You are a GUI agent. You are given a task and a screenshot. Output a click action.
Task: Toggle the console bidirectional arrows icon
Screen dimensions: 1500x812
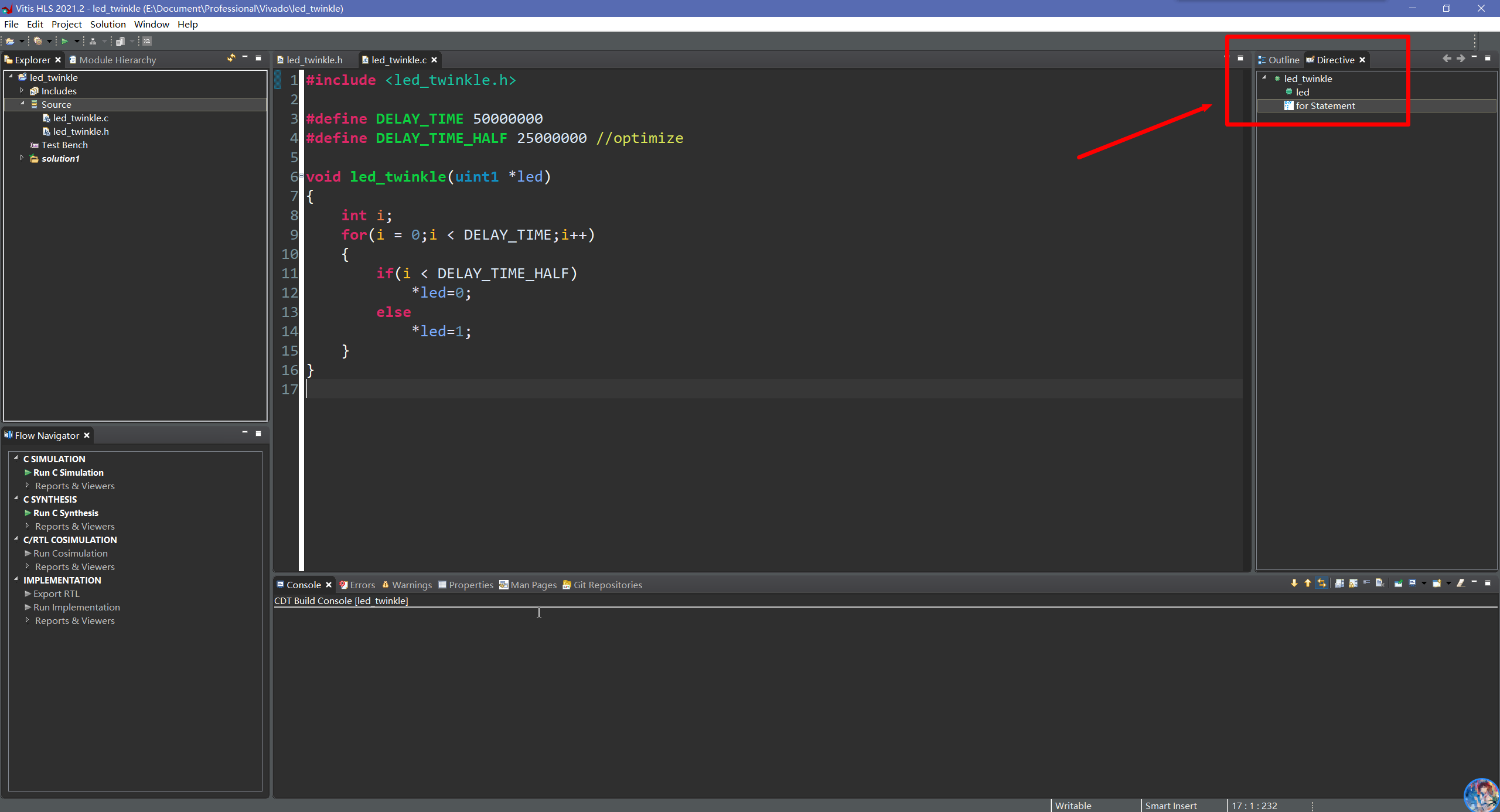point(1322,583)
